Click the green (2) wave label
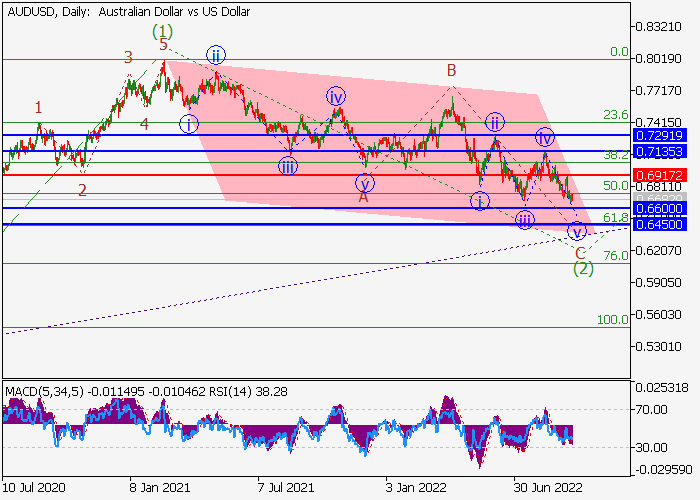700x500 pixels. (584, 268)
